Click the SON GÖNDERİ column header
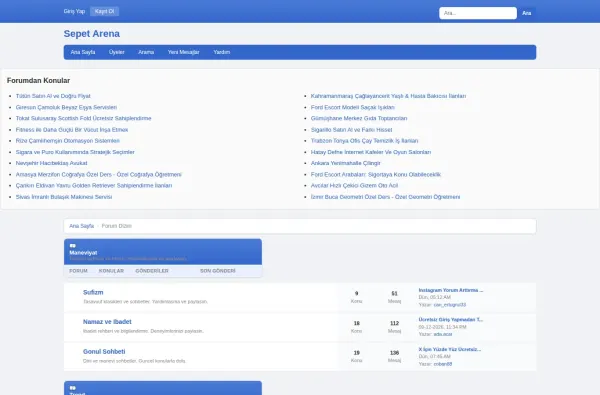Screen dimensions: 600x395 click(x=218, y=271)
